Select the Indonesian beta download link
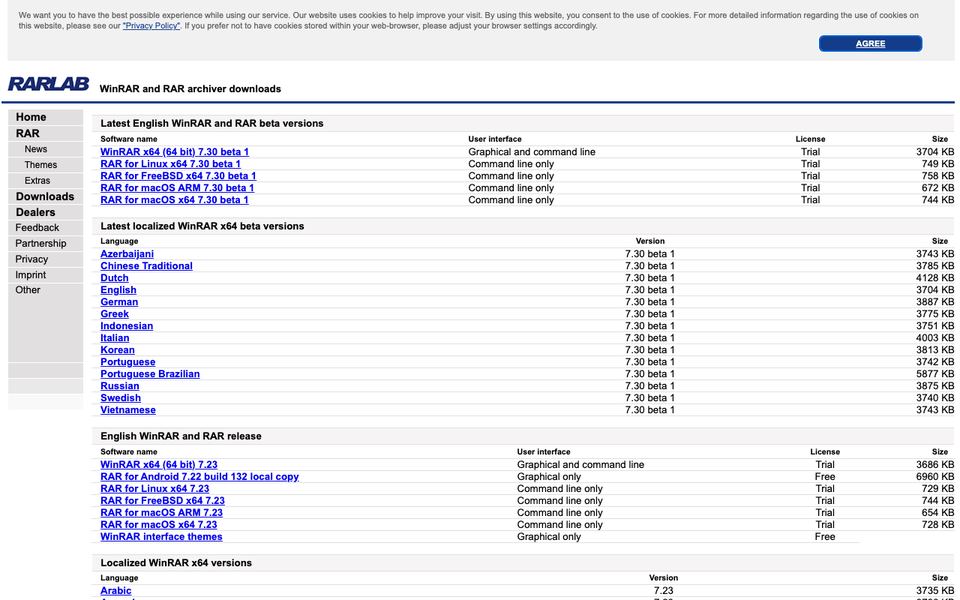Image resolution: width=960 pixels, height=600 pixels. point(127,326)
